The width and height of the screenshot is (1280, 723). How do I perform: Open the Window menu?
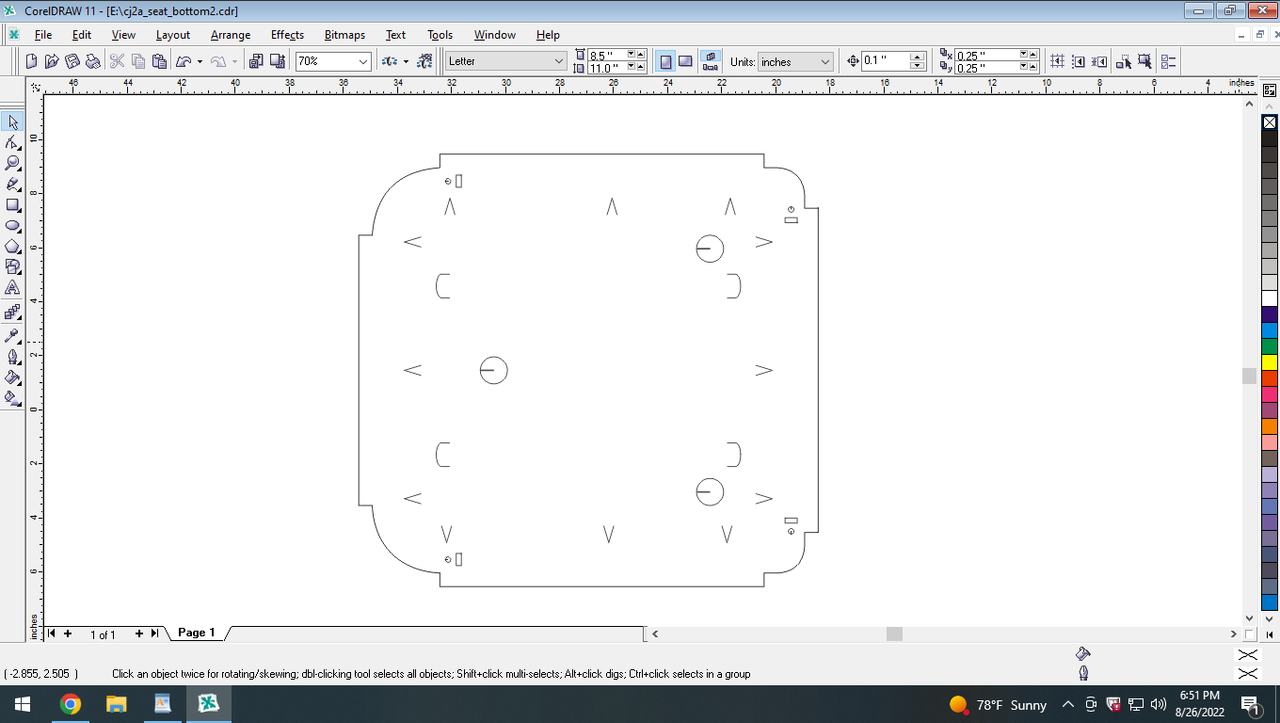tap(495, 34)
